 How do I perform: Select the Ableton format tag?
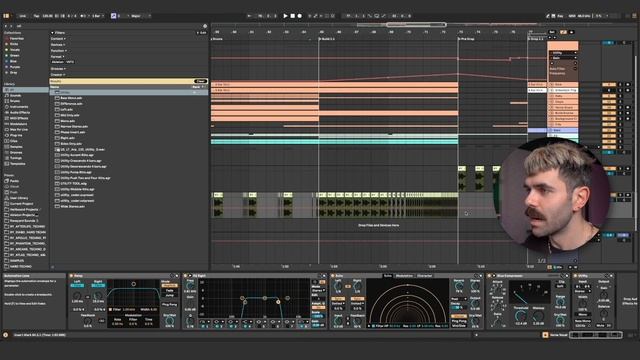coord(58,62)
